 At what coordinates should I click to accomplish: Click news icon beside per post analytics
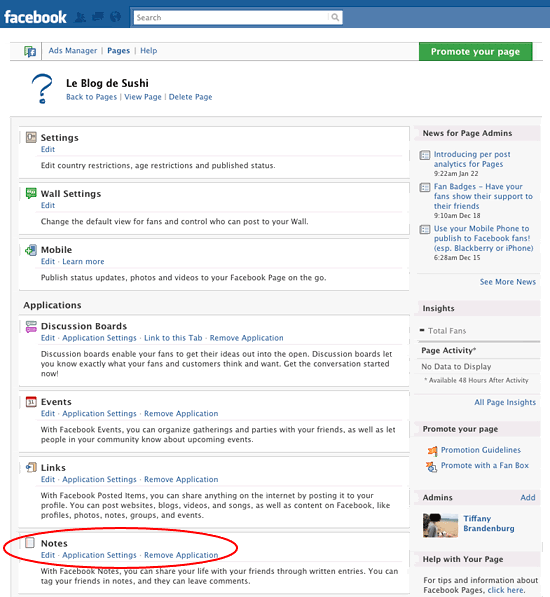click(x=425, y=155)
